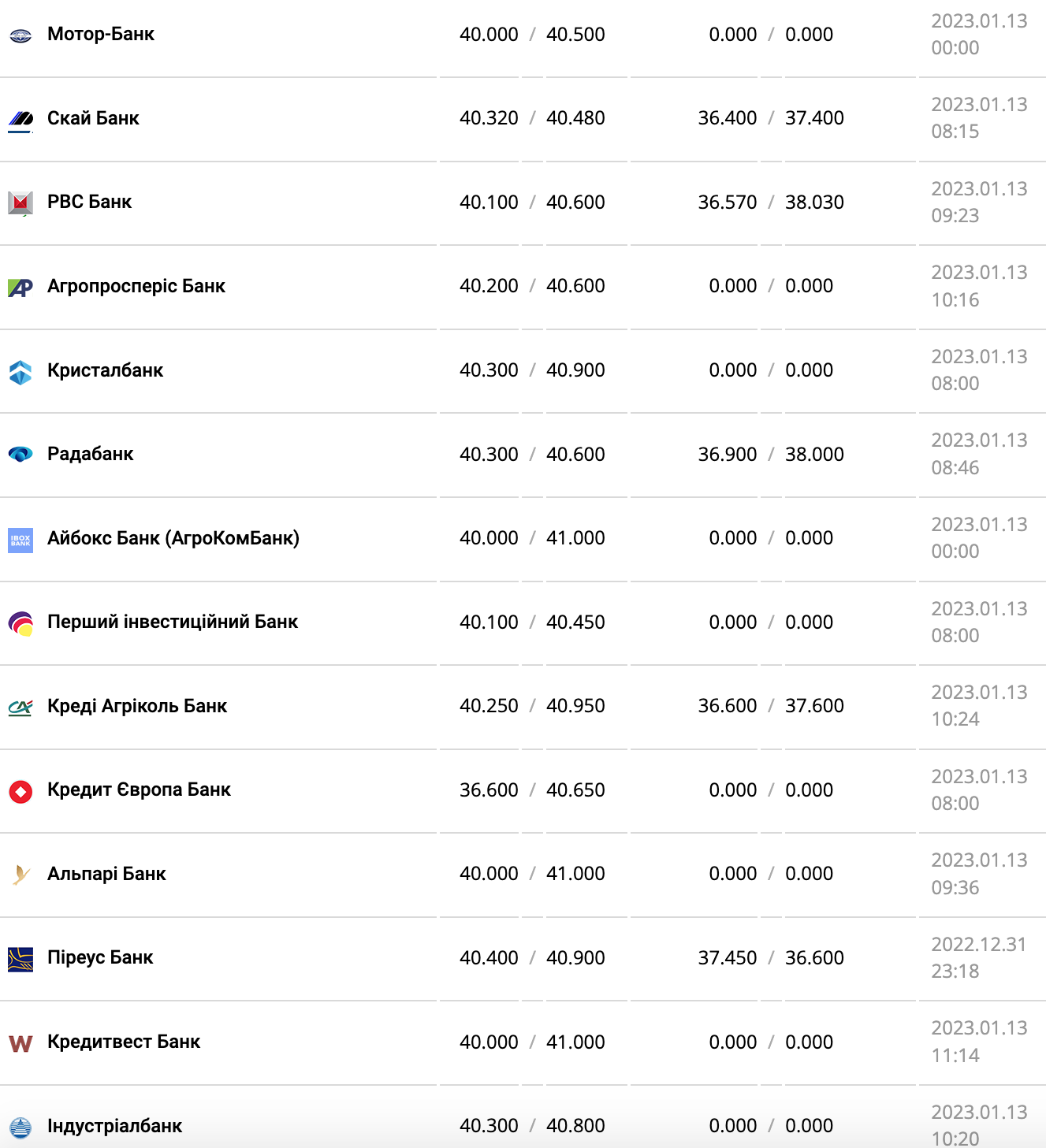The height and width of the screenshot is (1148, 1046).
Task: Click the Піреус Банк logo icon
Action: point(20,959)
